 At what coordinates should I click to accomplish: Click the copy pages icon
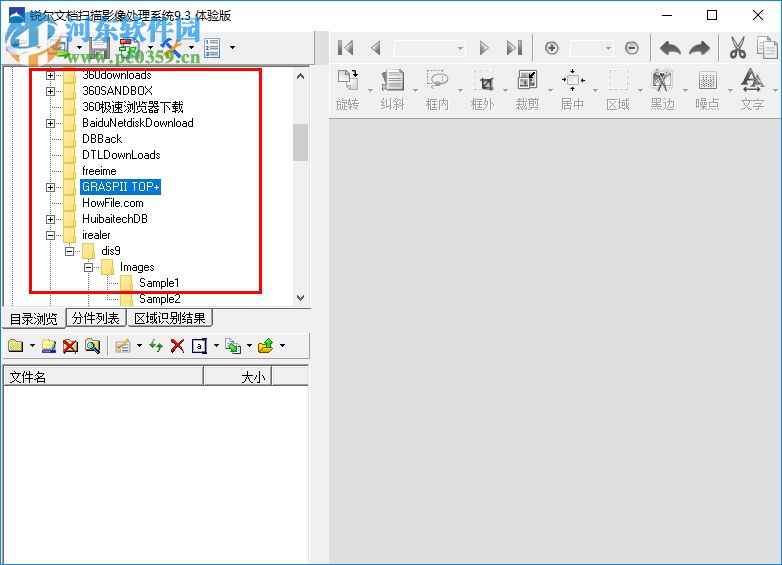point(767,48)
